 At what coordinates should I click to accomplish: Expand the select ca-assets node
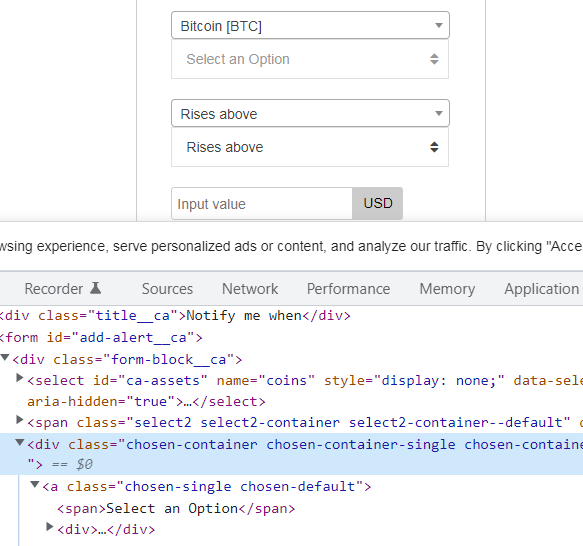[20, 378]
